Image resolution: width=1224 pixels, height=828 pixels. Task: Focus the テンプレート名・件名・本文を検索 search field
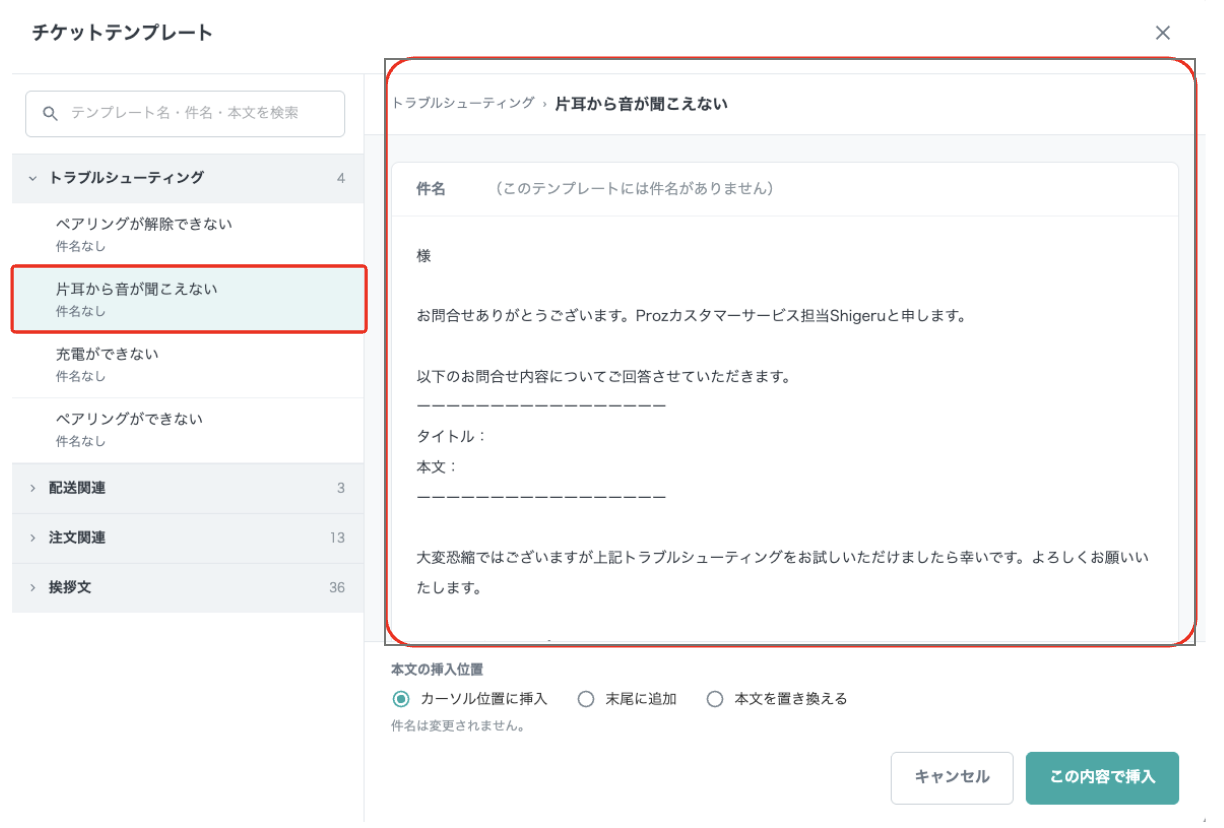[x=185, y=114]
